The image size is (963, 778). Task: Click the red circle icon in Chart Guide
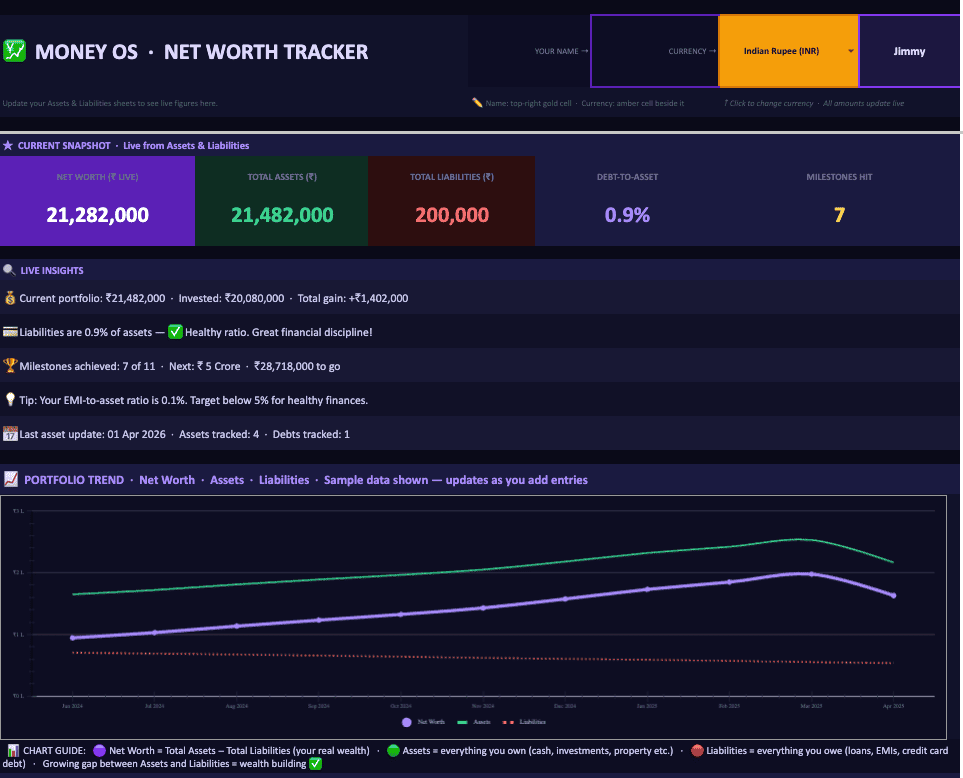tap(697, 750)
